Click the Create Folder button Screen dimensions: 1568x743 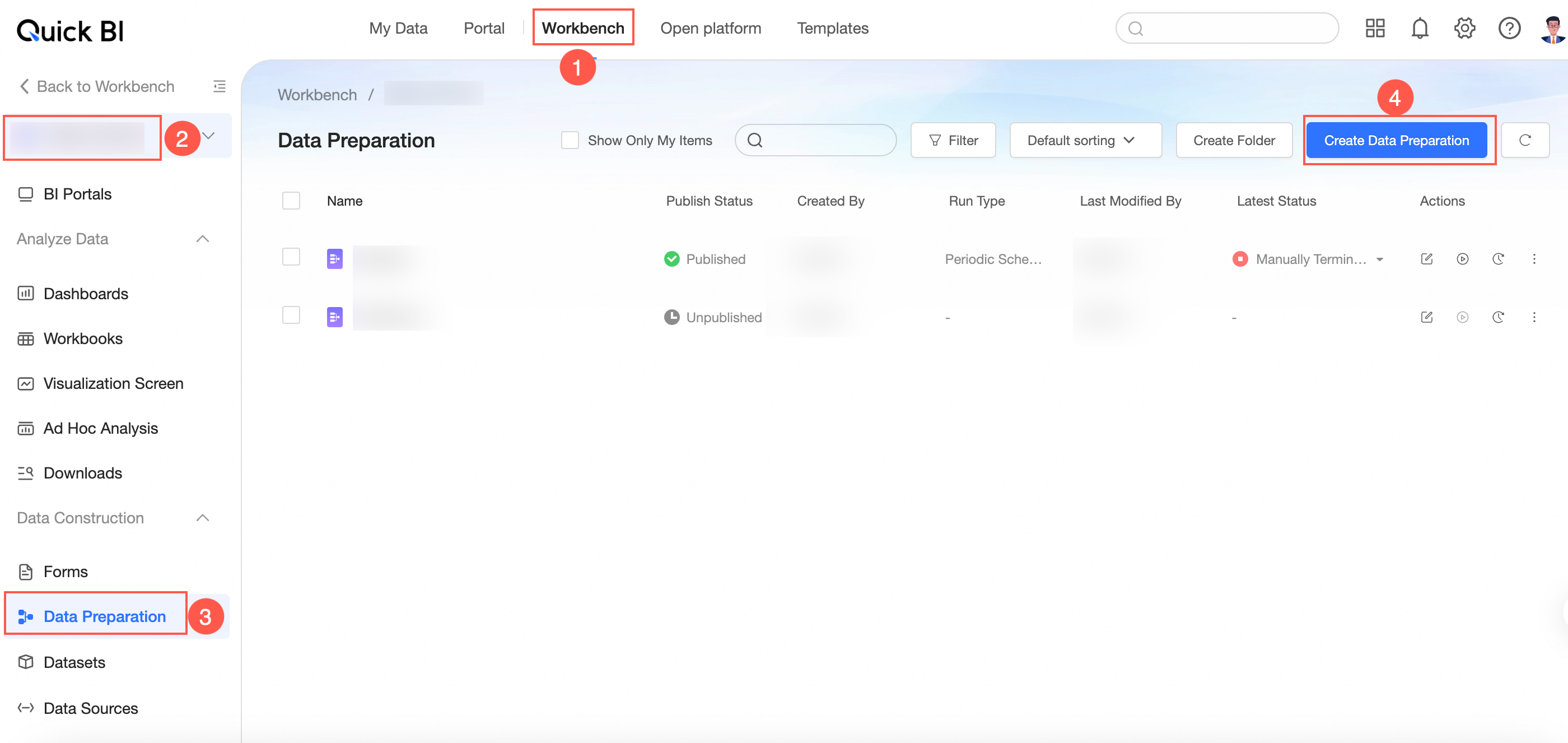pyautogui.click(x=1233, y=140)
